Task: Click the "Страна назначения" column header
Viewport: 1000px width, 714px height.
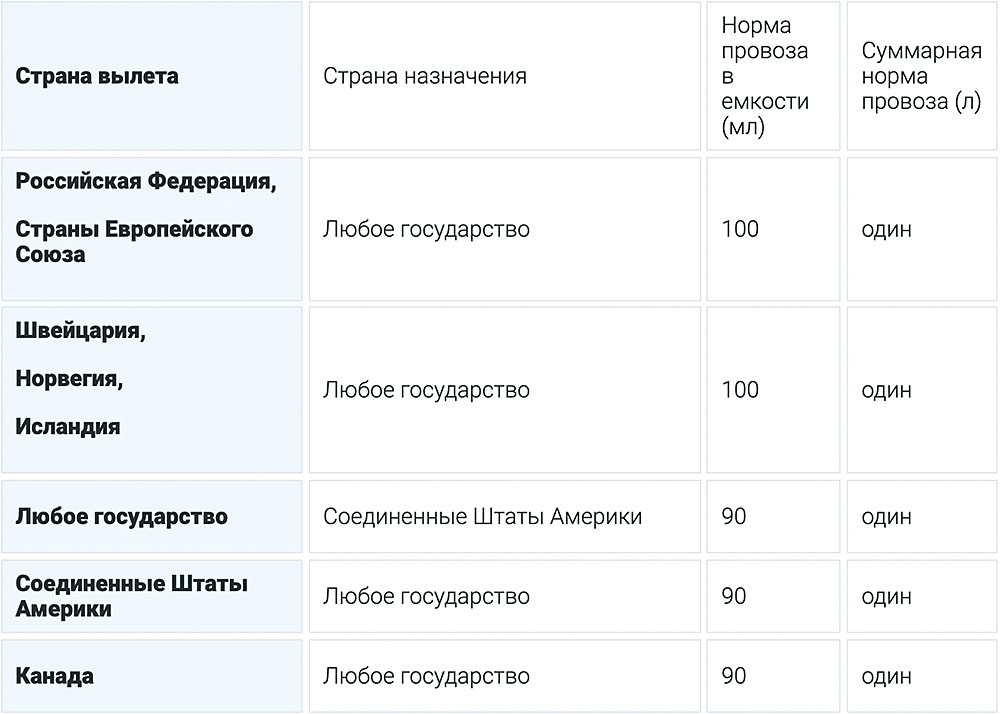Action: click(x=424, y=76)
